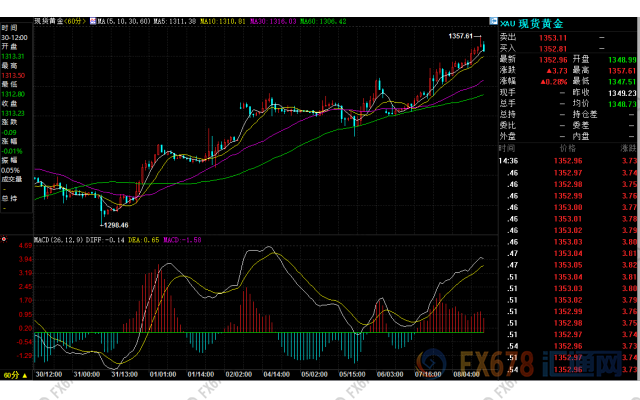640x400 pixels.
Task: Click the red MACD indicator icon
Action: tap(6, 240)
